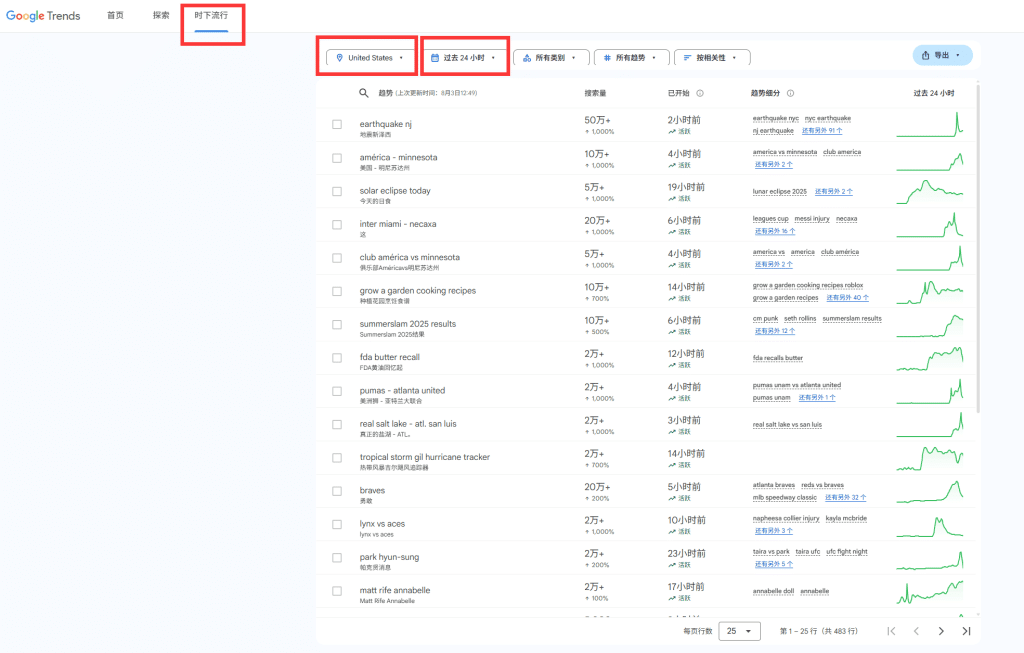Go to the next page arrow
Screen dimensions: 1024x653
[x=940, y=631]
